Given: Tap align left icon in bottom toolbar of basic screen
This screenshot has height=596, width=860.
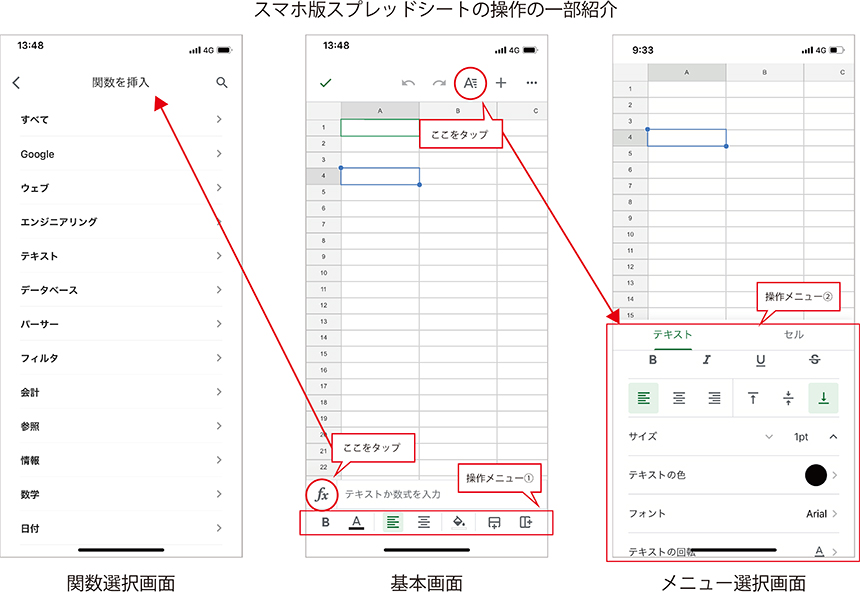Looking at the screenshot, I should 393,522.
